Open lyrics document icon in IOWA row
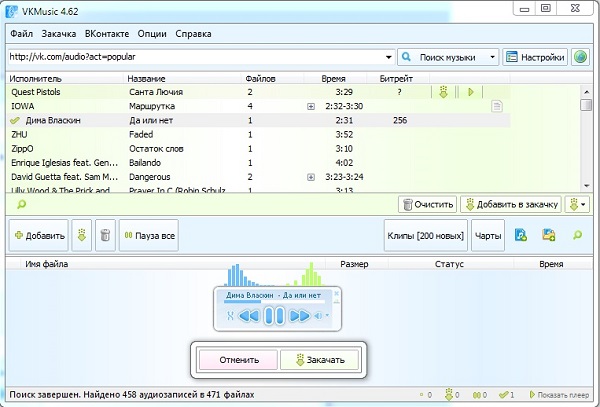Viewport: 600px width, 407px height. [496, 106]
